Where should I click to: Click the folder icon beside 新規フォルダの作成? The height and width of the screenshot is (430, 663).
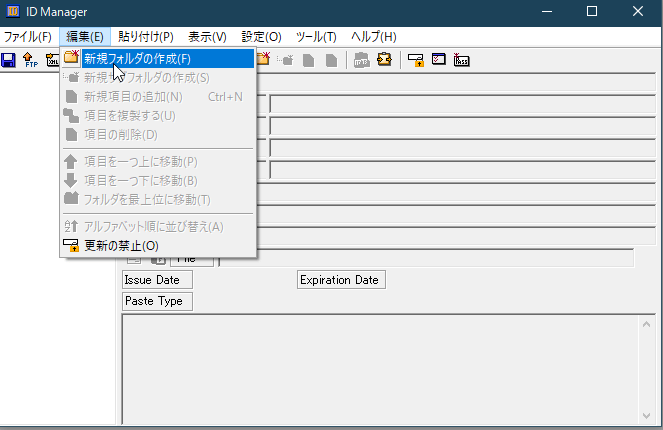tap(71, 57)
